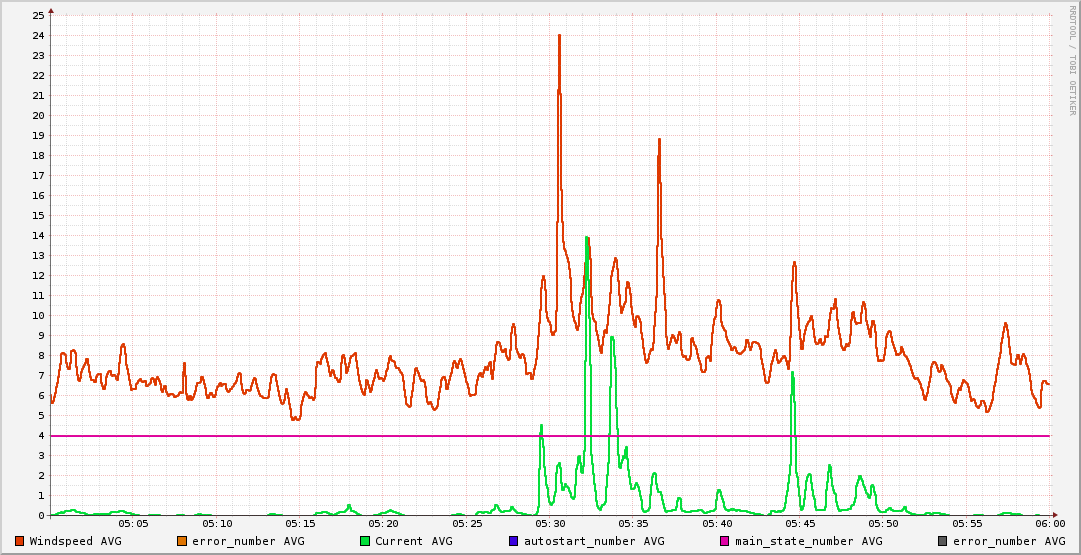1081x555 pixels.
Task: Click the gray error_number legend swatch
Action: click(x=942, y=541)
